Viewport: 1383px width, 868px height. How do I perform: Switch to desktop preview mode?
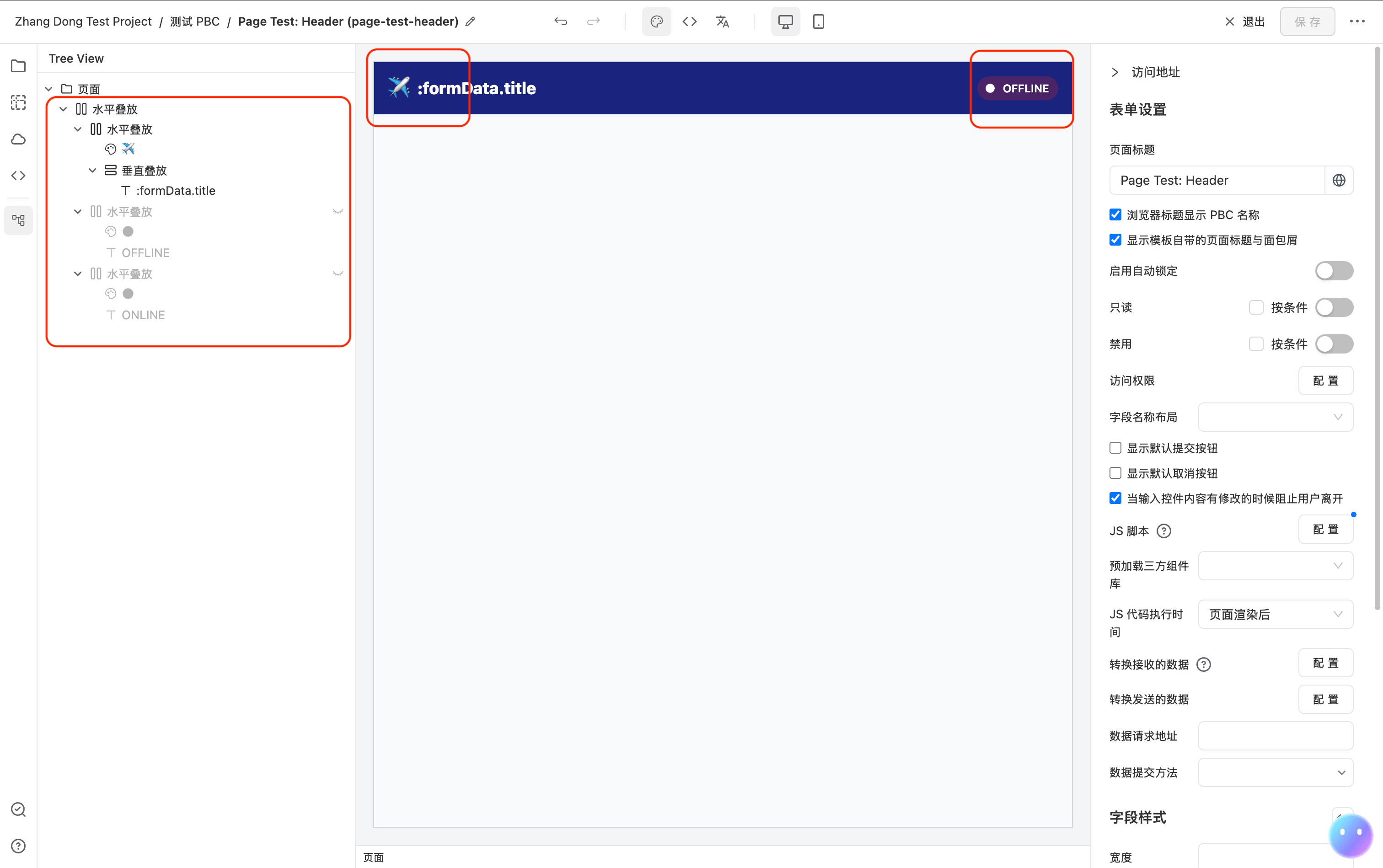(785, 22)
